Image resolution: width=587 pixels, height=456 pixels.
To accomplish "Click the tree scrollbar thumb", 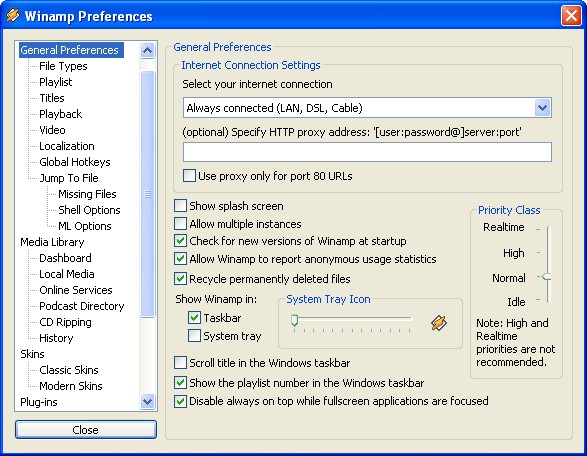I will [147, 194].
